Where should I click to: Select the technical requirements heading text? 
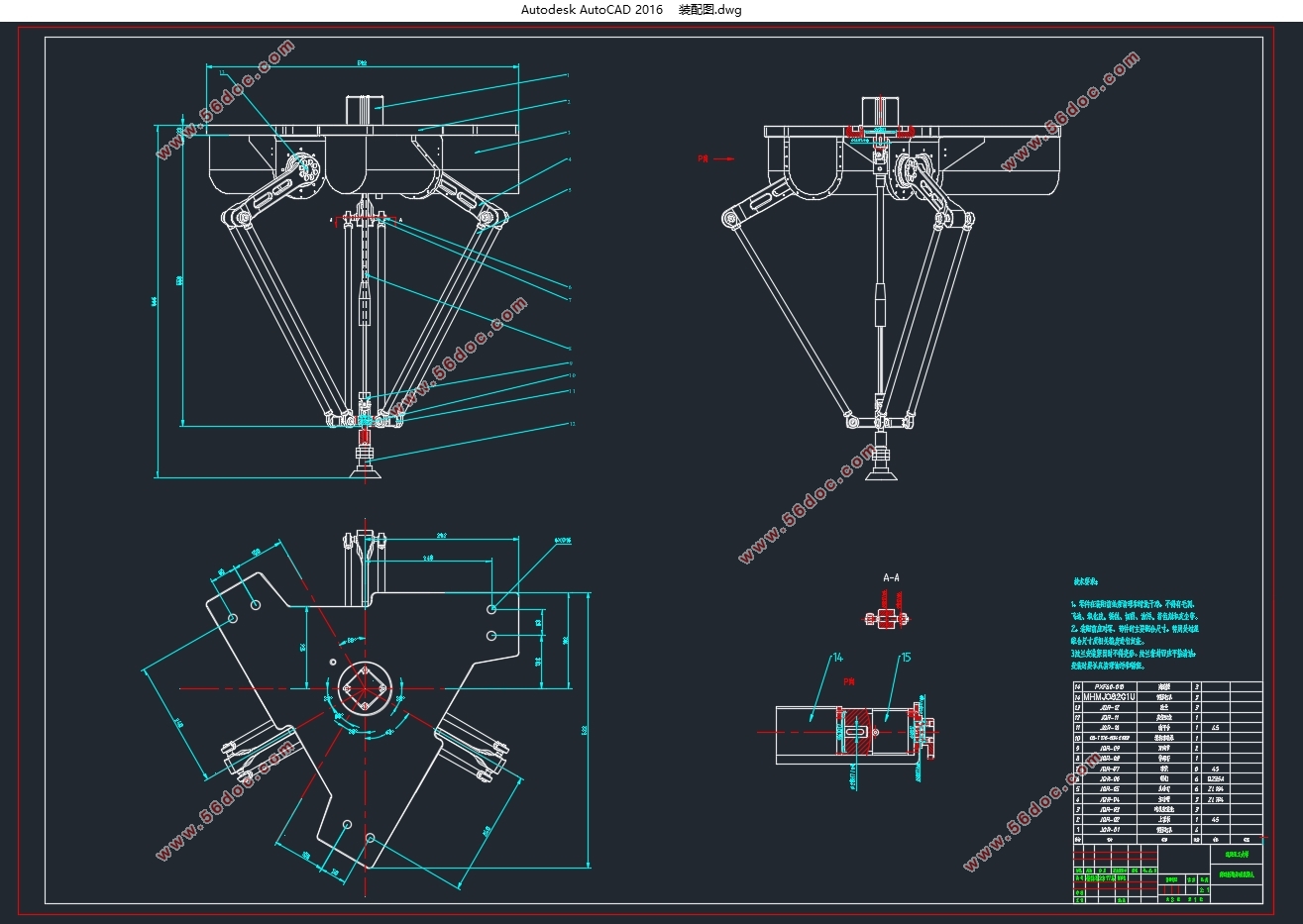point(1087,584)
